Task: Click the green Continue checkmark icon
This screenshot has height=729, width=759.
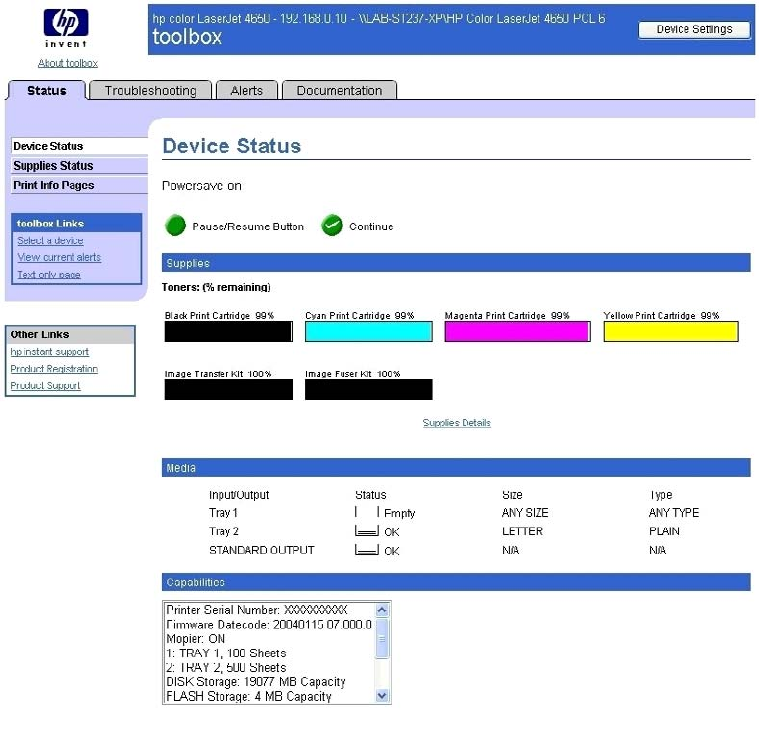Action: pos(332,226)
